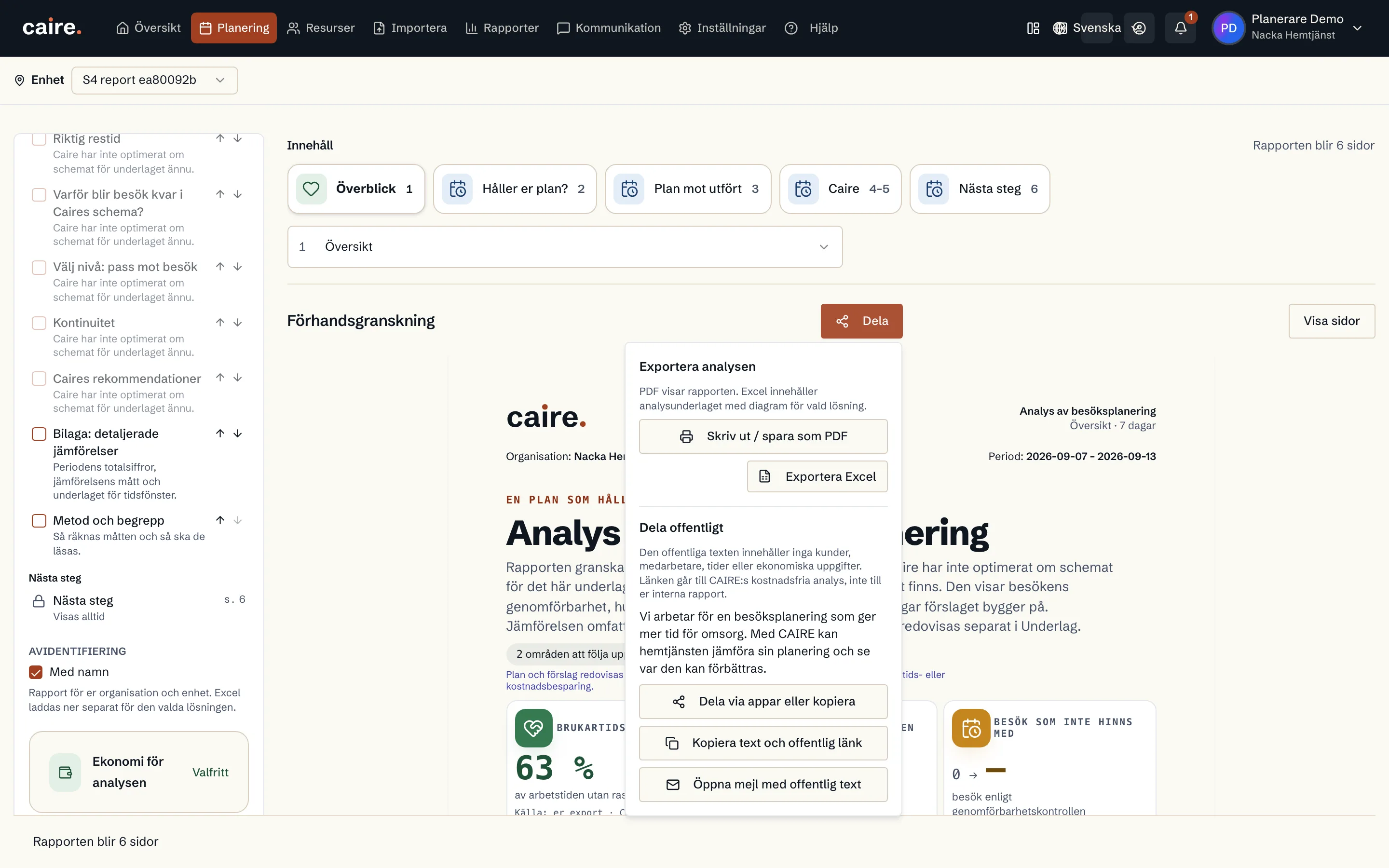Image resolution: width=1389 pixels, height=868 pixels.
Task: Click the lock icon beside Nästa steg
Action: click(x=39, y=601)
